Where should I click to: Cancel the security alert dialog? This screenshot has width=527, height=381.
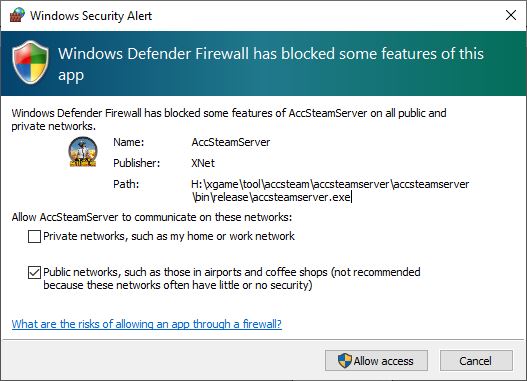point(476,361)
